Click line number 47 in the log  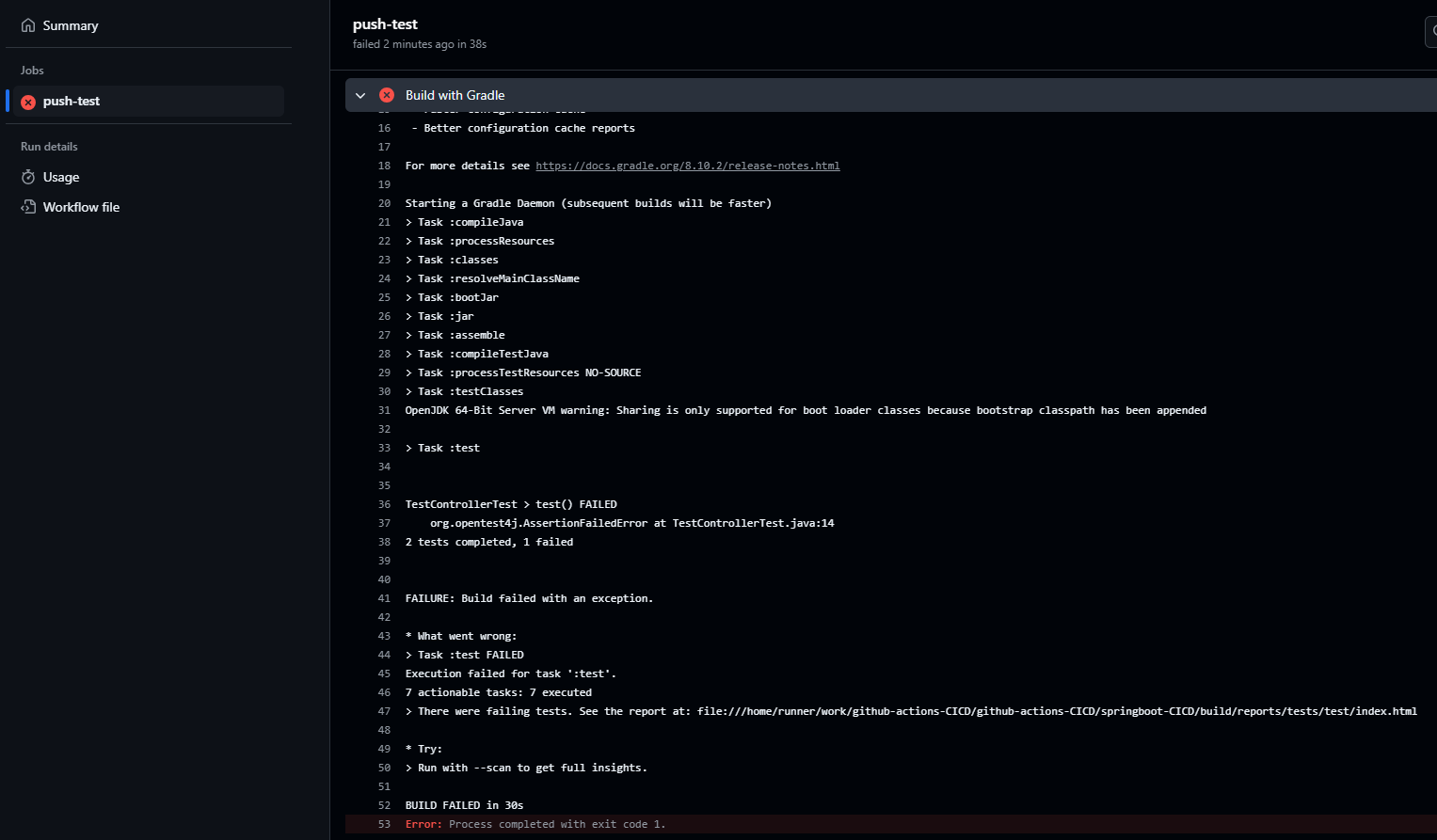point(384,711)
